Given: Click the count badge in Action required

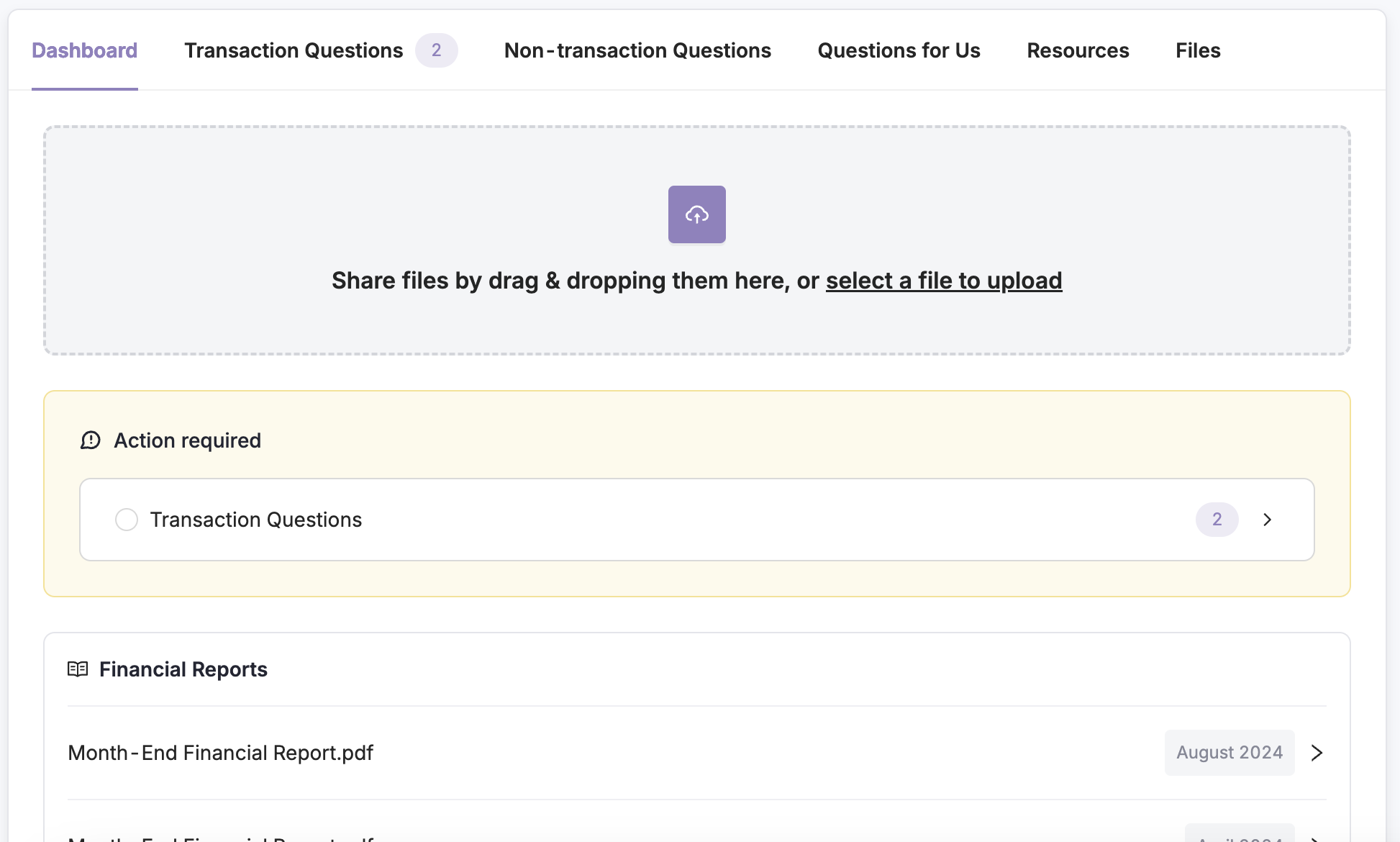Looking at the screenshot, I should [1217, 520].
